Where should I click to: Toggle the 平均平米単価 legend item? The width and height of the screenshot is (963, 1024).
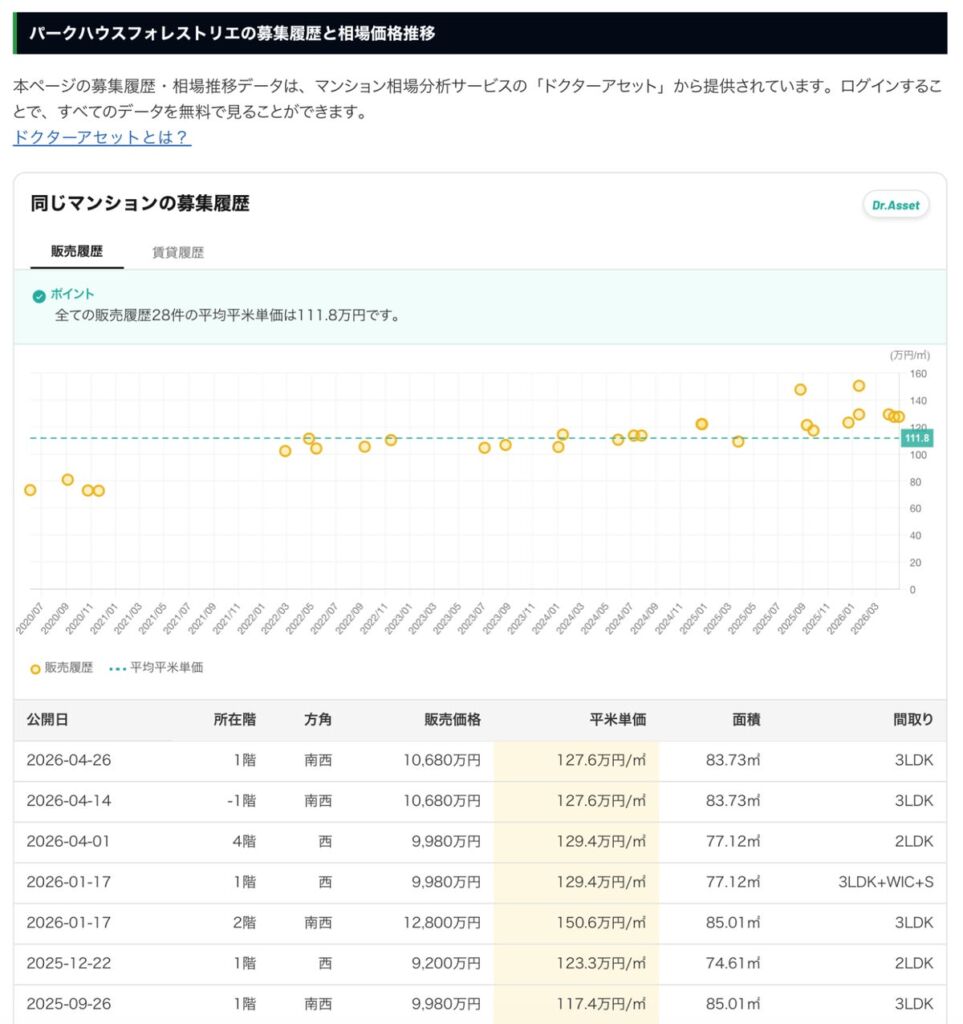(156, 667)
